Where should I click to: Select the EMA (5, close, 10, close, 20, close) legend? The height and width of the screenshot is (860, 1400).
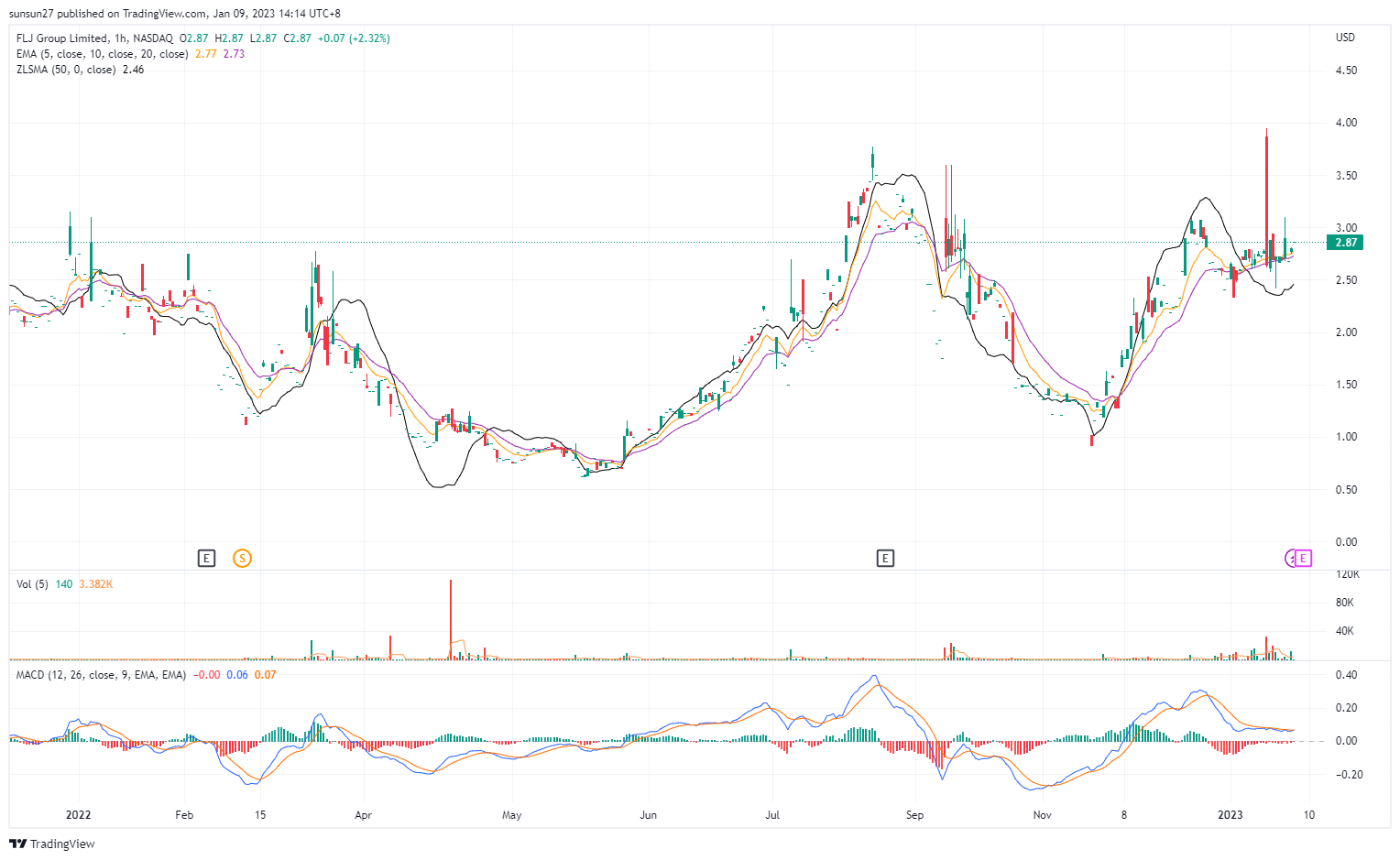(x=103, y=54)
